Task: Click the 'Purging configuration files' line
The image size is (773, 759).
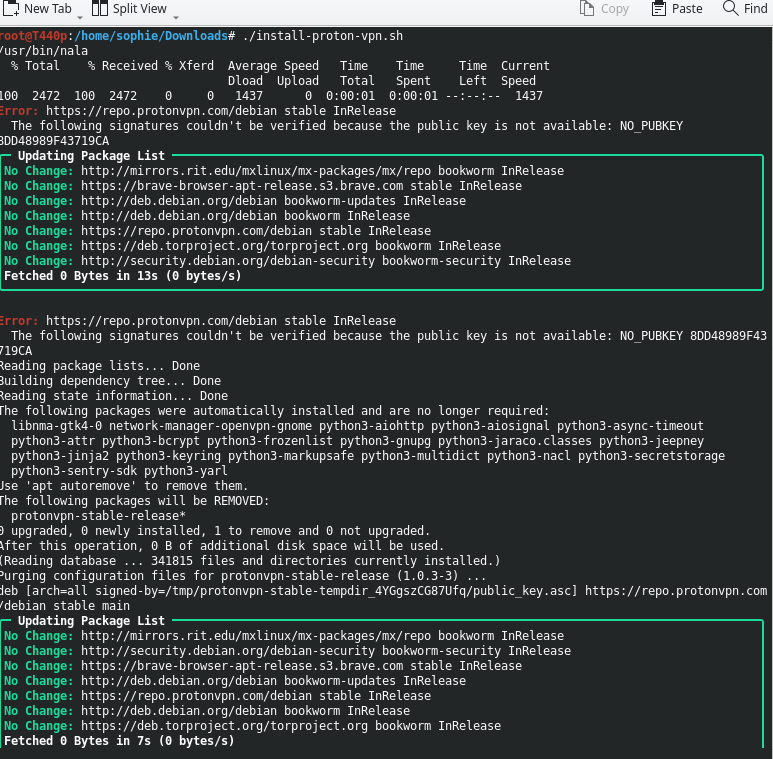Action: click(x=243, y=576)
